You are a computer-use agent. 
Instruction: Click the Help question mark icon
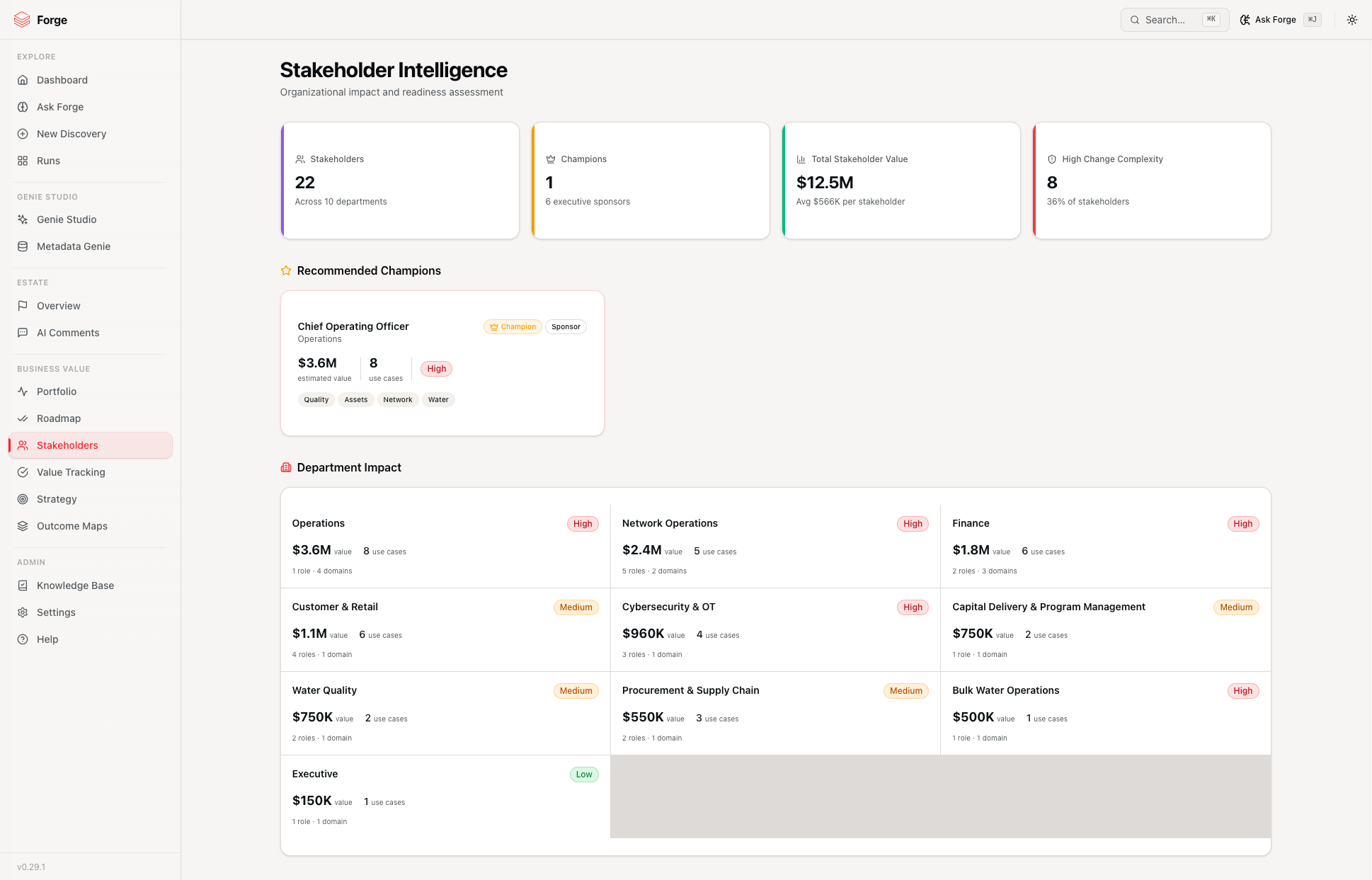click(23, 639)
